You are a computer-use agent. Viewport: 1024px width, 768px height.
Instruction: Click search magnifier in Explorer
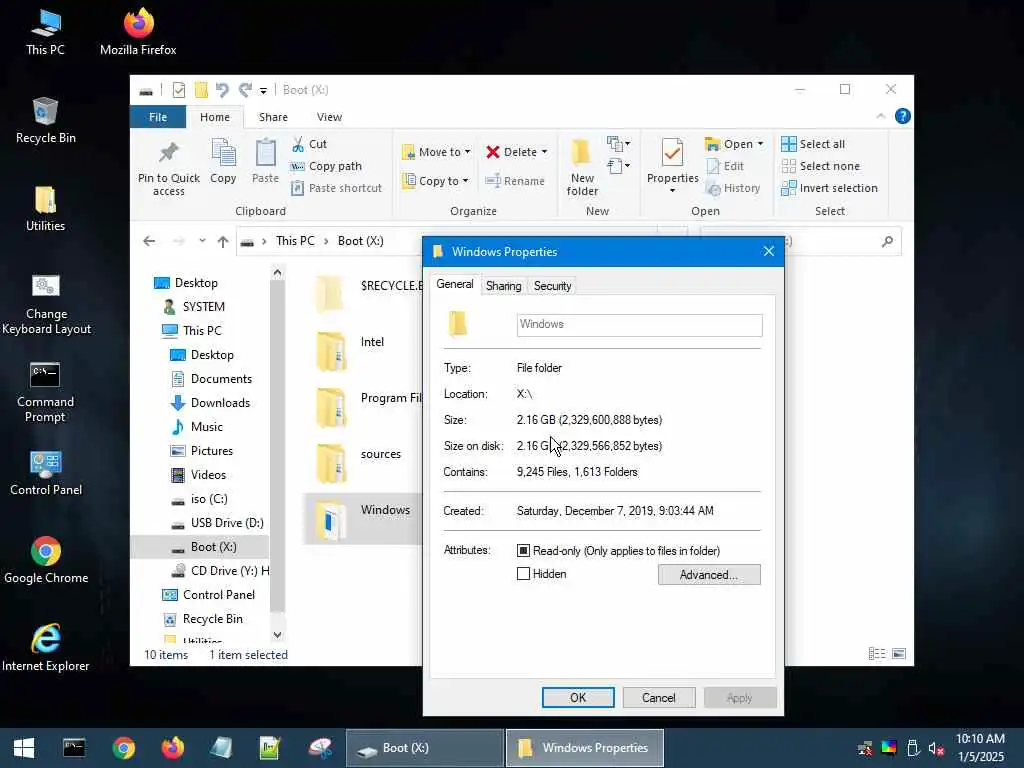[887, 242]
